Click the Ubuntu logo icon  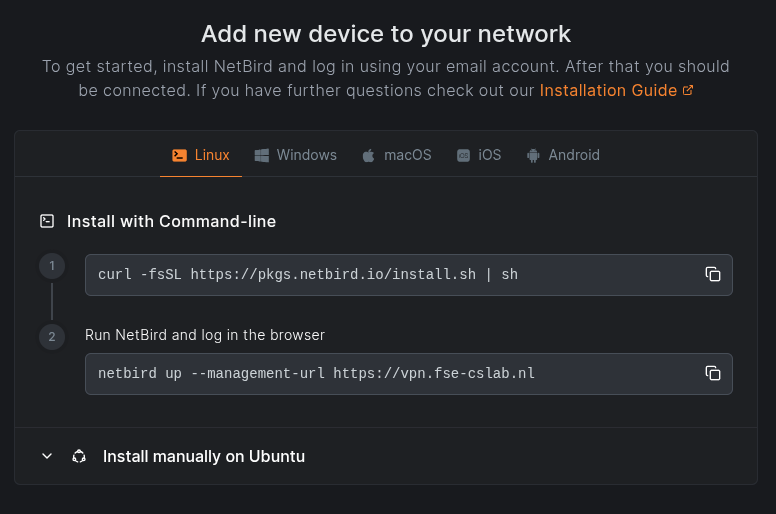[x=79, y=456]
